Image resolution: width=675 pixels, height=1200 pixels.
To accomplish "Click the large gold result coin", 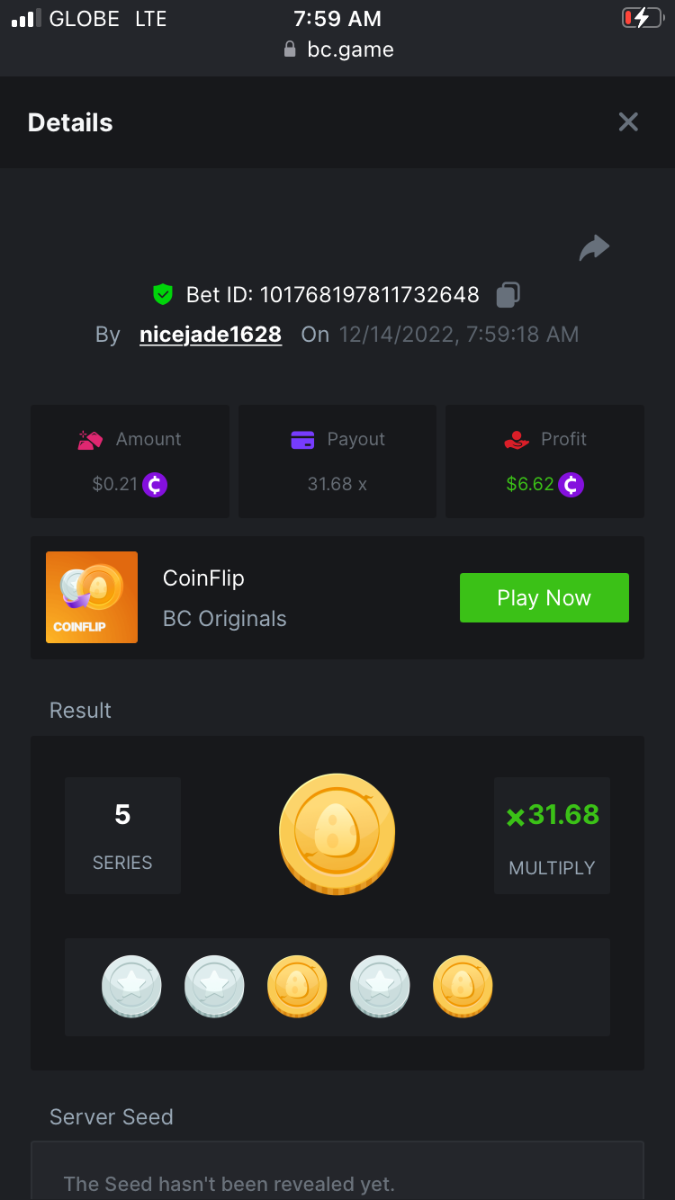I will point(337,834).
